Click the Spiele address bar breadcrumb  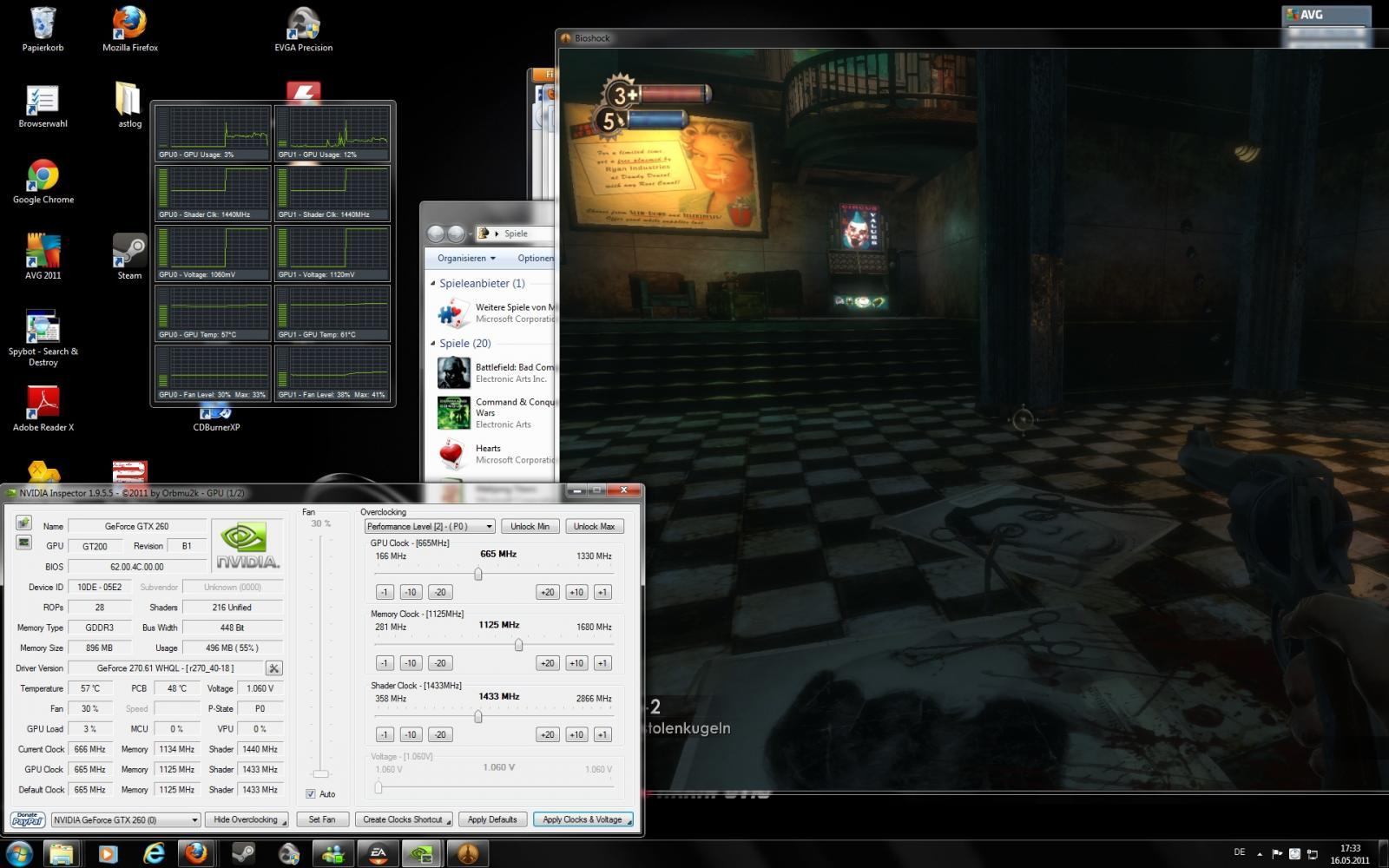click(x=516, y=233)
